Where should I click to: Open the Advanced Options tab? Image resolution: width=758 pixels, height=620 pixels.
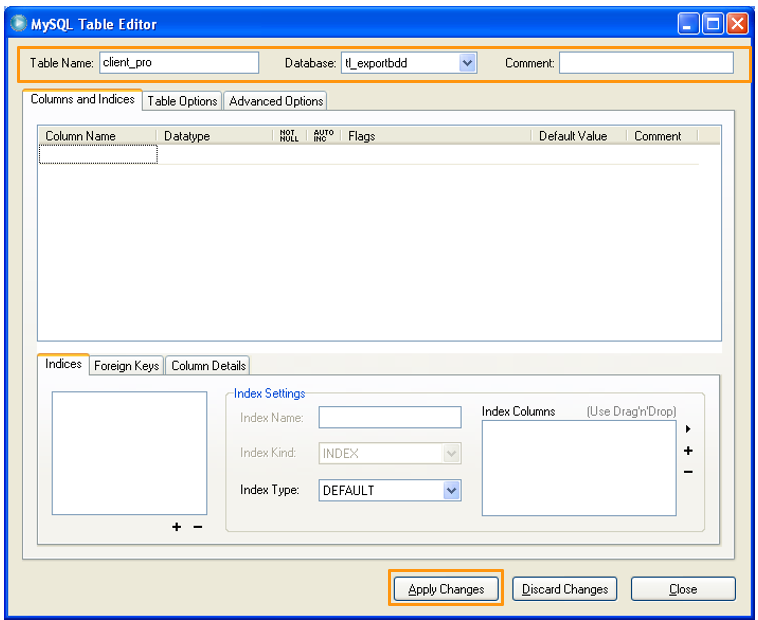[276, 101]
